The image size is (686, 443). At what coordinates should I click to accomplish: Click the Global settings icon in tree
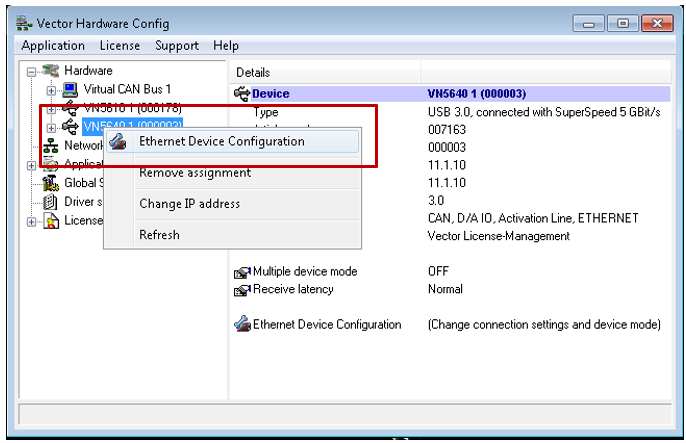click(x=51, y=183)
